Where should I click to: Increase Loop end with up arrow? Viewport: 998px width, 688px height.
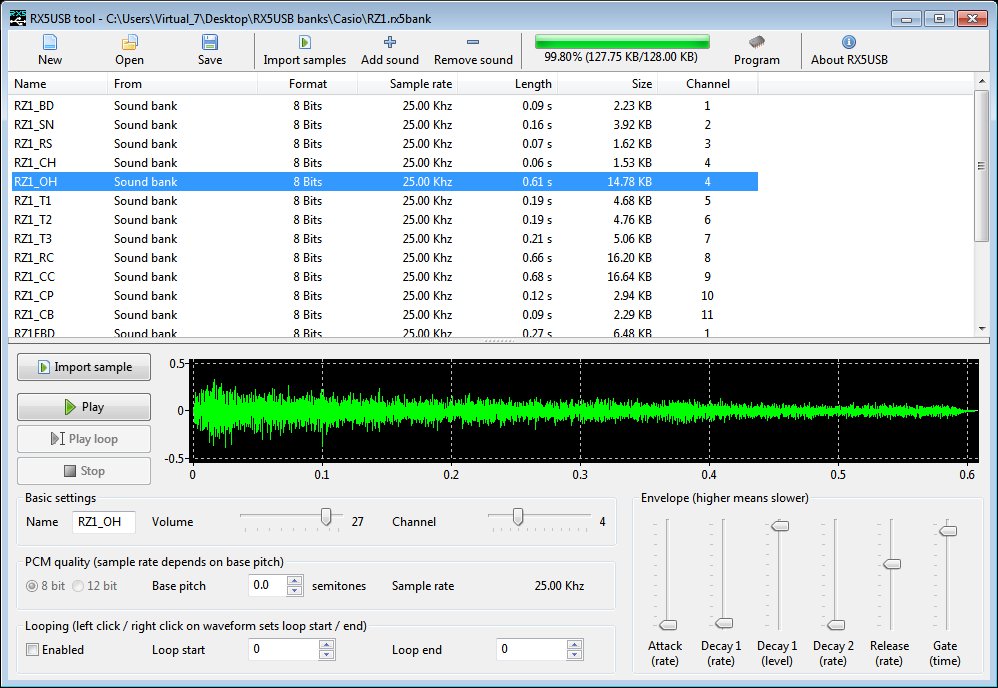[572, 644]
